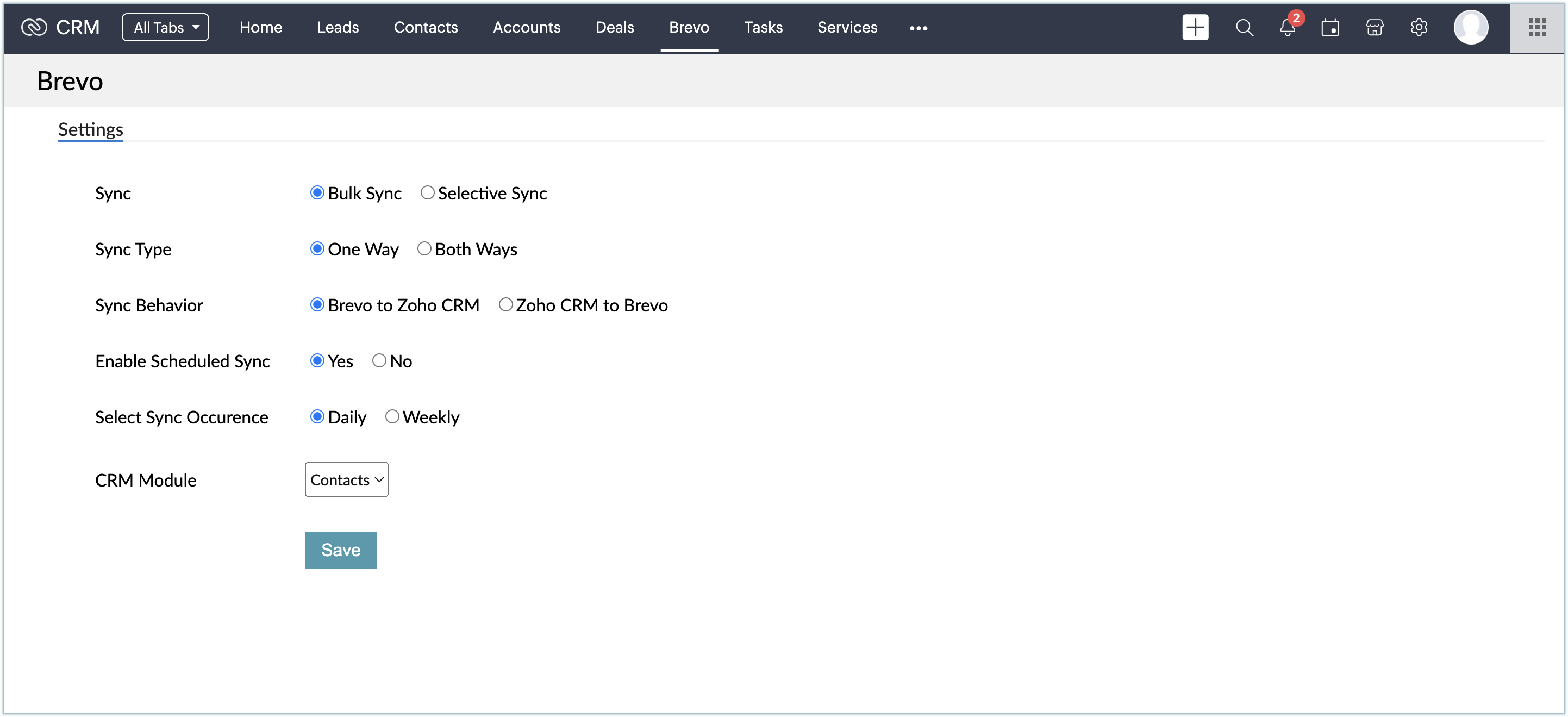
Task: Switch to the Leads tab
Action: [338, 27]
